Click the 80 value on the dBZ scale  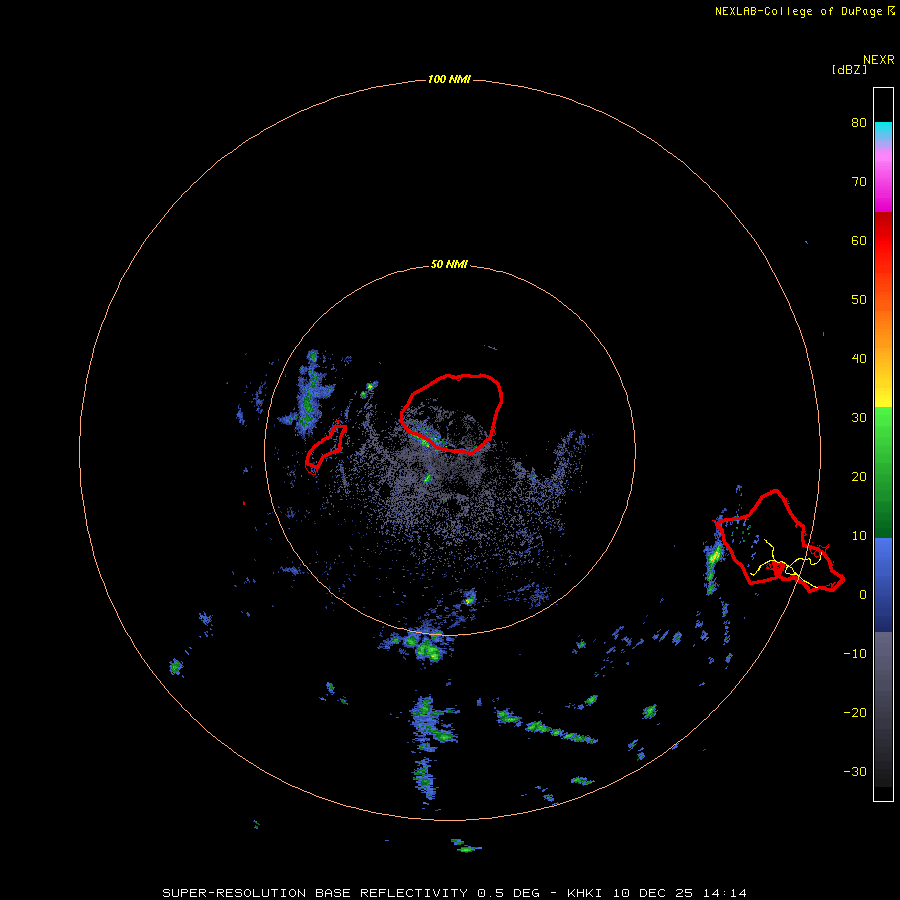tap(859, 123)
